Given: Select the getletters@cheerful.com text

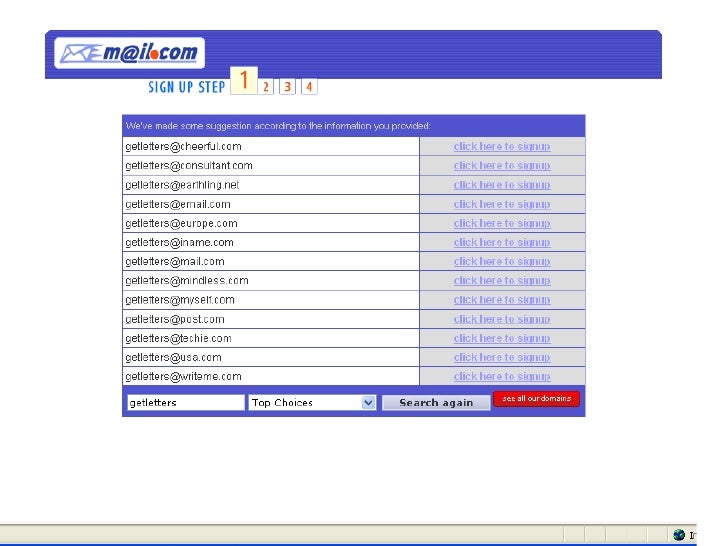Looking at the screenshot, I should click(183, 147).
